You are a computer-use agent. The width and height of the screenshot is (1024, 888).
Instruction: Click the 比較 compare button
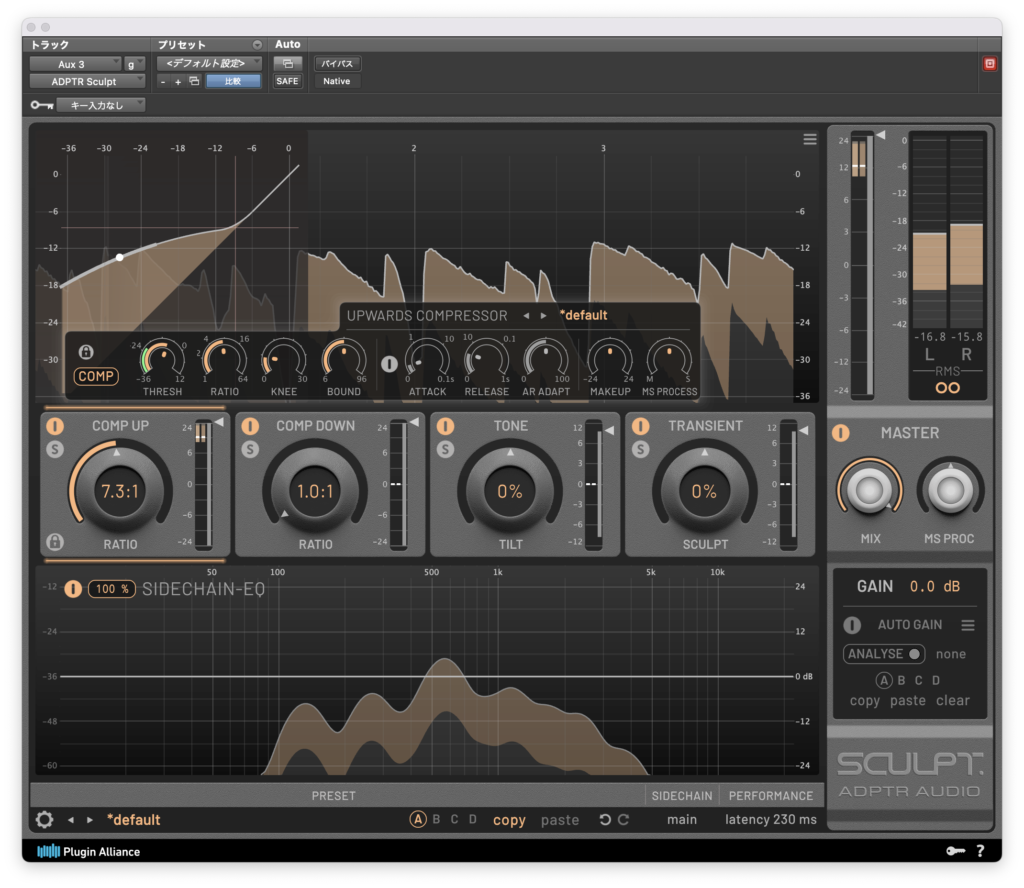pyautogui.click(x=233, y=81)
